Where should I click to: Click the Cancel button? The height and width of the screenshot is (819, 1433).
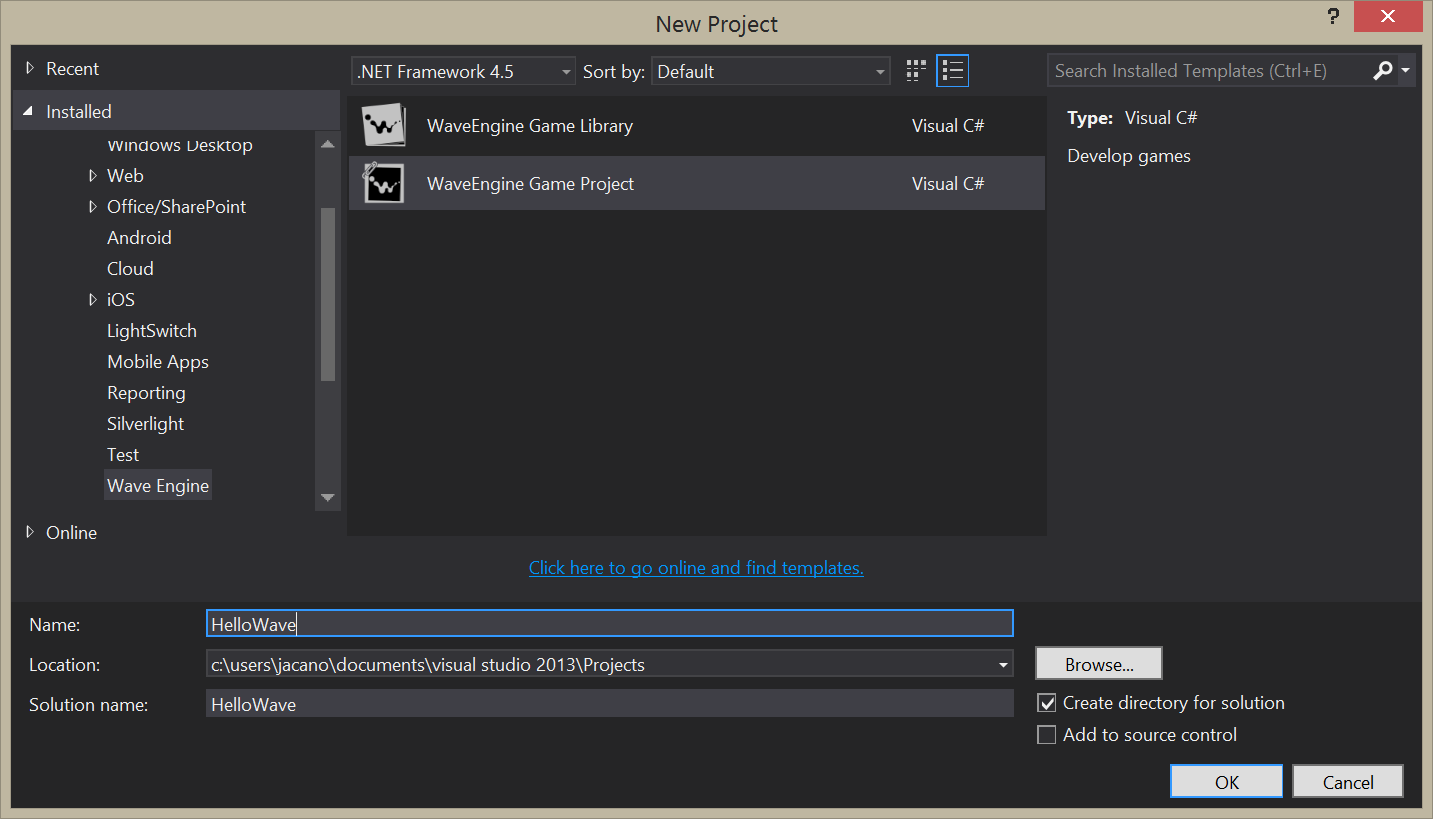point(1348,782)
